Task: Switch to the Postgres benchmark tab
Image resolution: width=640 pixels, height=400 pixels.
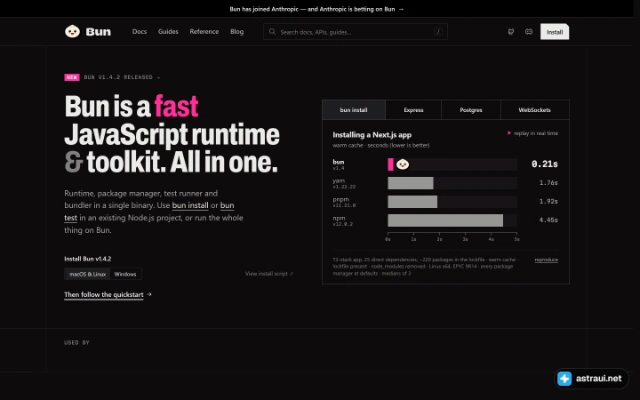Action: tap(471, 110)
